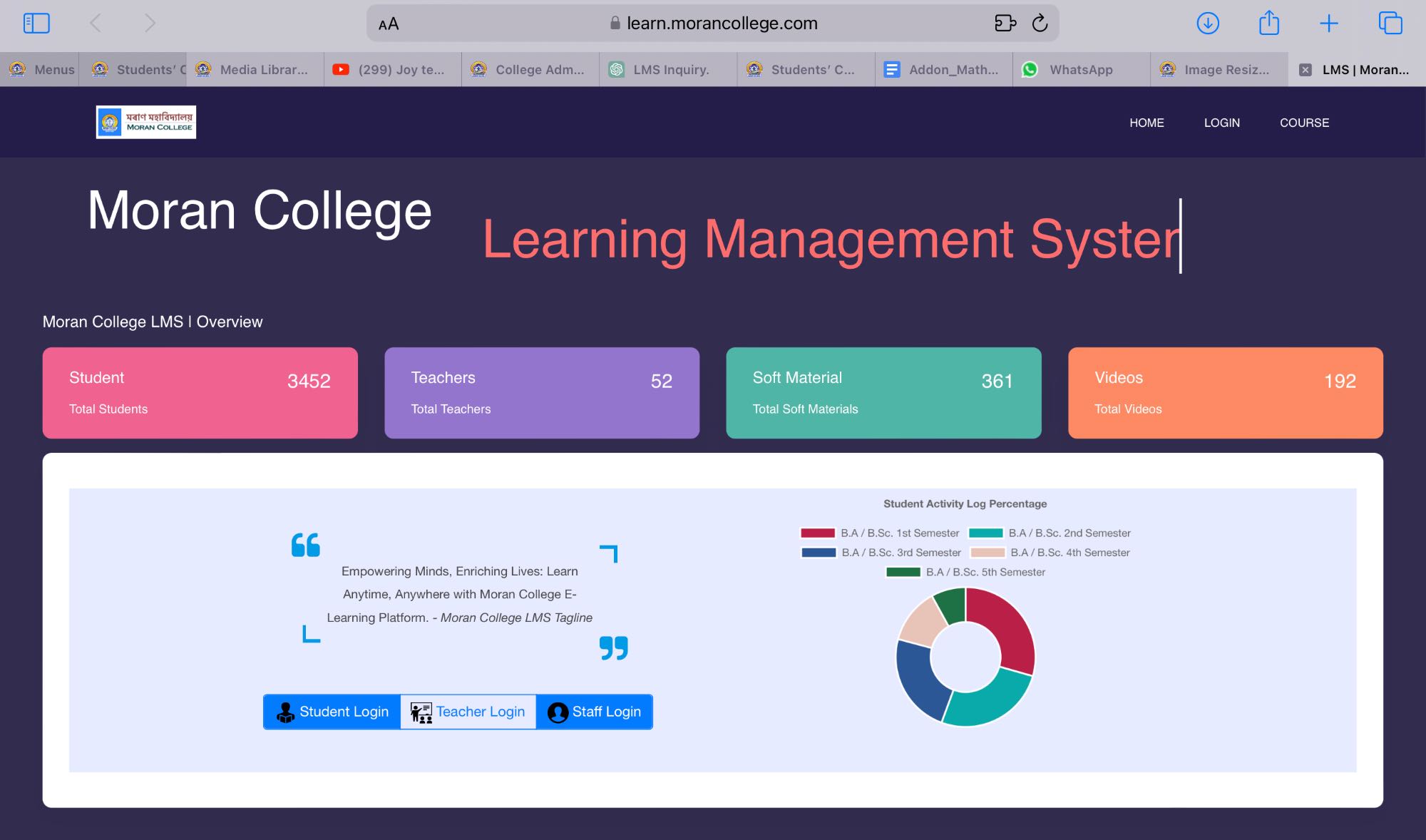
Task: Toggle B.A / B.Sc. 3rd Semester legend swatch
Action: tap(819, 553)
